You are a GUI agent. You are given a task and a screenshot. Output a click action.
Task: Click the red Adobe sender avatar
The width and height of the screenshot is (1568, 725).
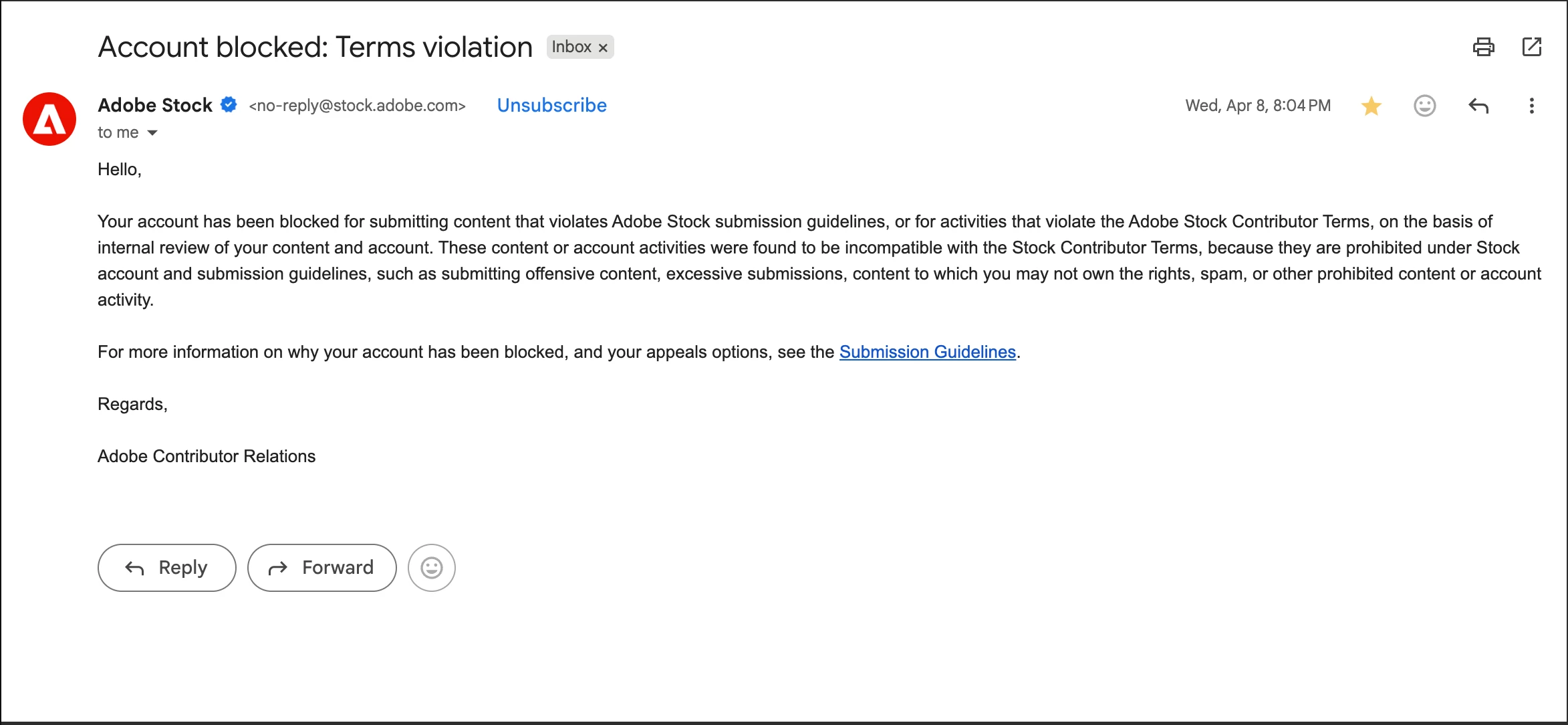(49, 119)
